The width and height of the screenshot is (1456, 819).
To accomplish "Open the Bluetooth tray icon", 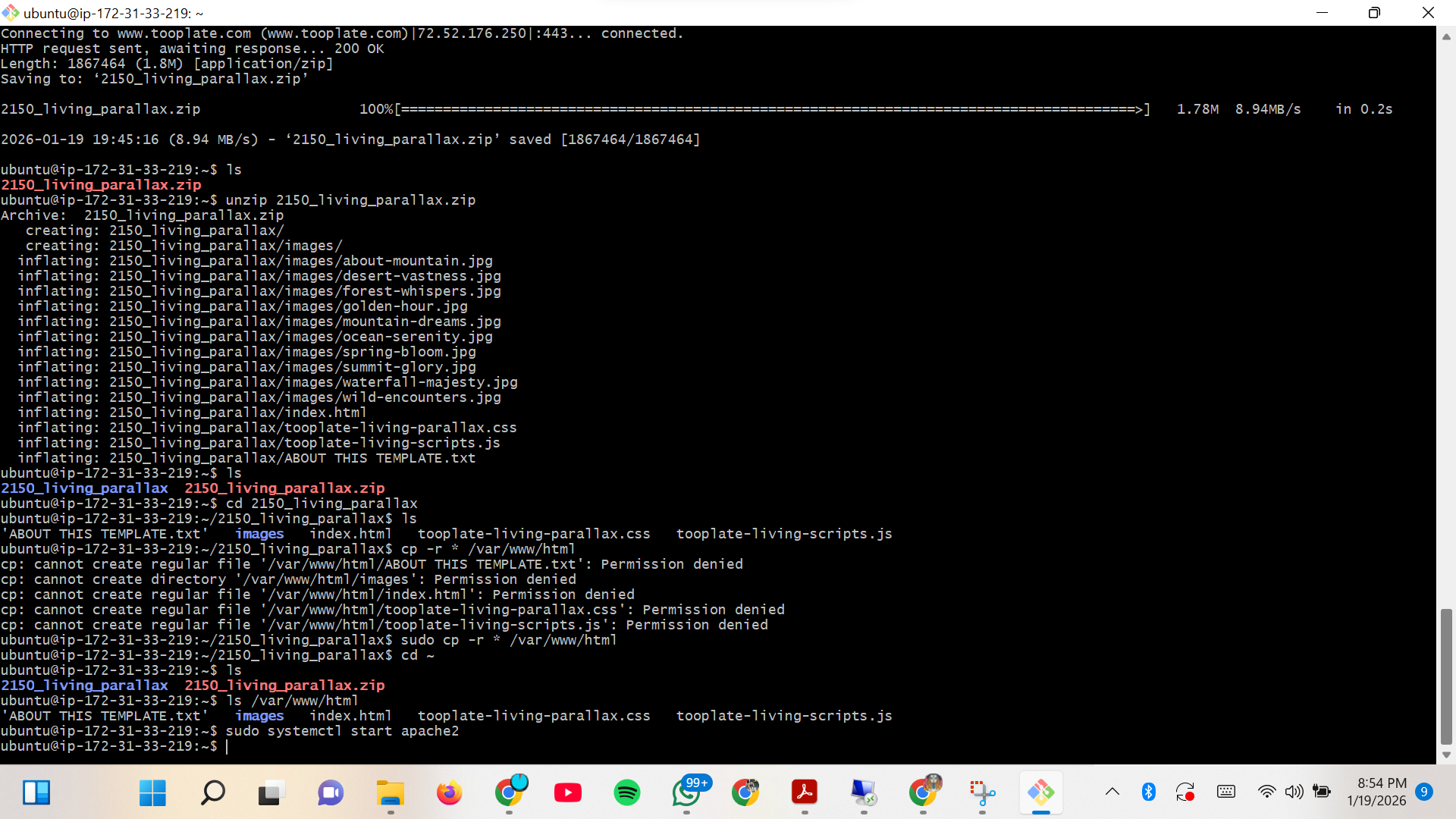I will tap(1149, 792).
